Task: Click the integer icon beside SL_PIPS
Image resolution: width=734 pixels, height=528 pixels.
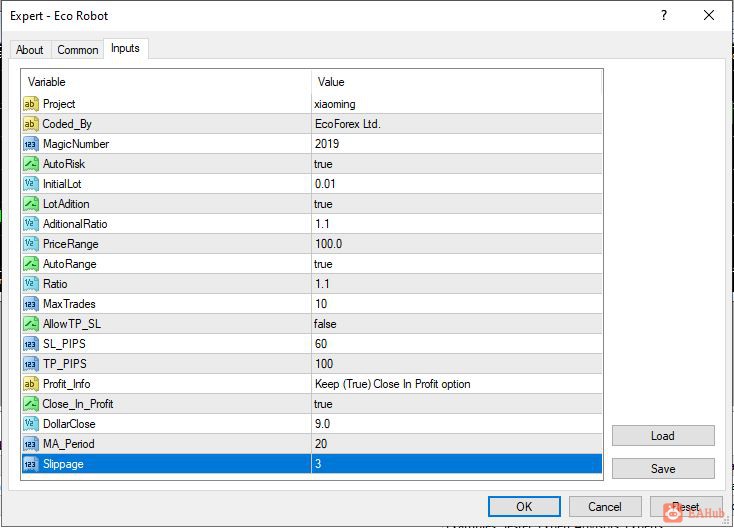Action: tap(30, 344)
